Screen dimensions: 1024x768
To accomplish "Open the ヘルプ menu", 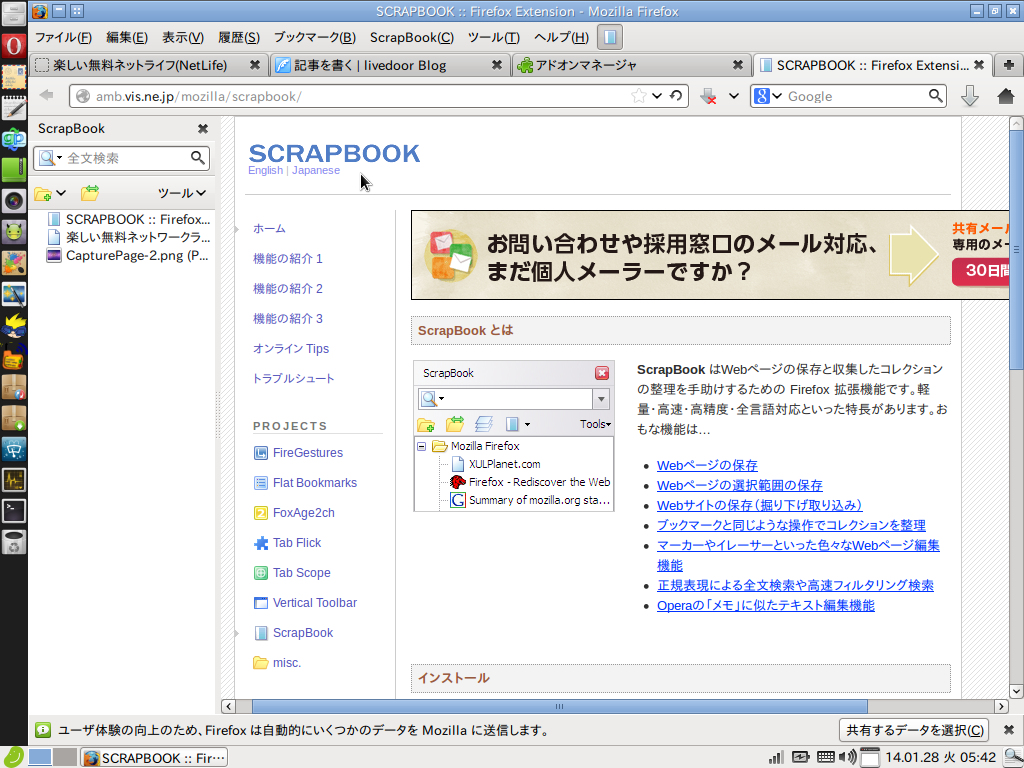I will 561,38.
